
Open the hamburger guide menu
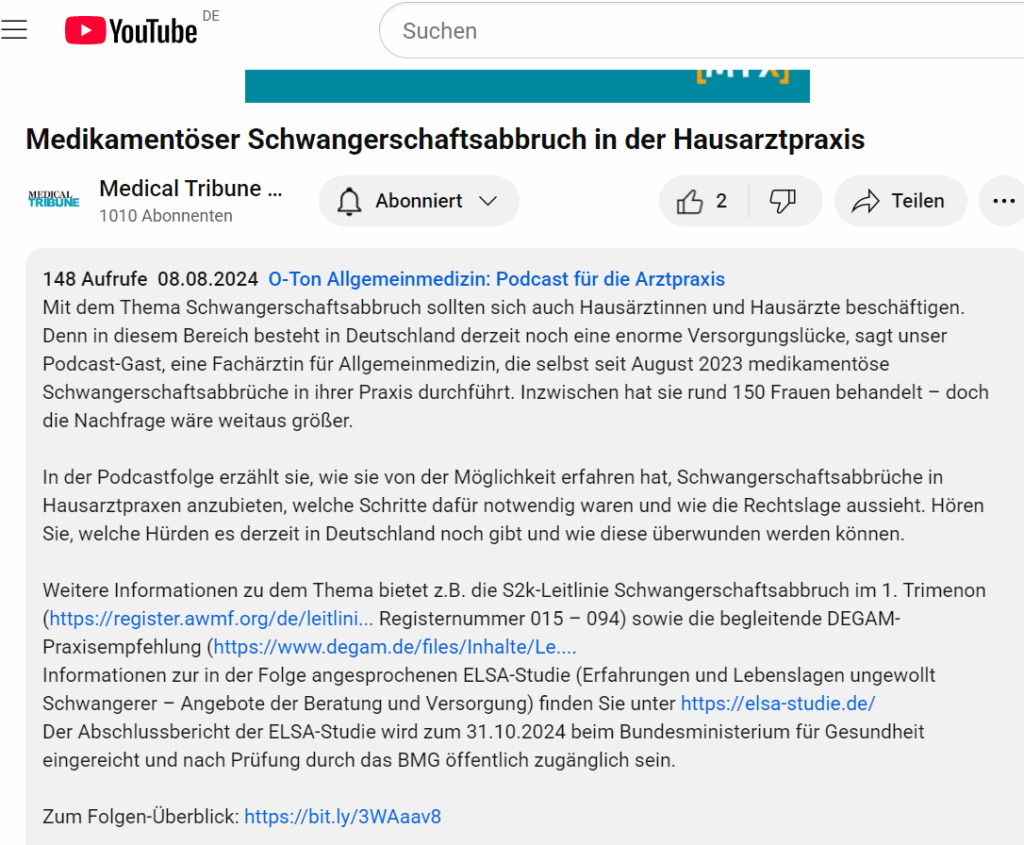14,30
